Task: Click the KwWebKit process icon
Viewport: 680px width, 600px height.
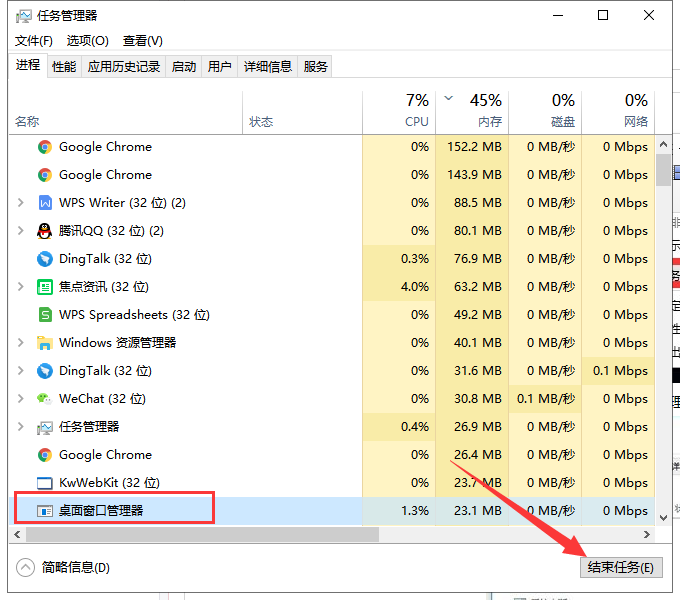Action: (x=44, y=483)
